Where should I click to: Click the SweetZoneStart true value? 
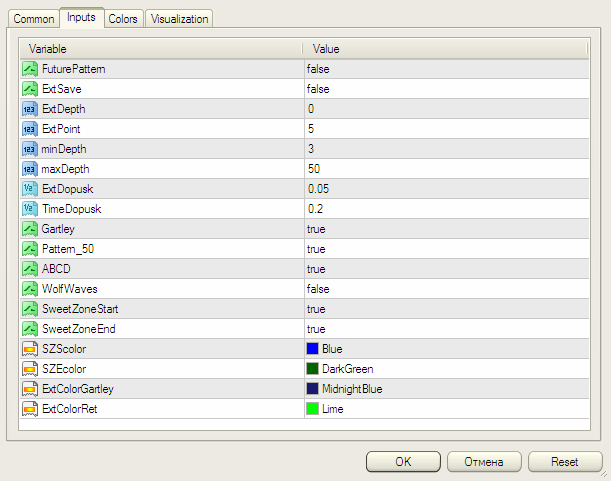click(316, 309)
